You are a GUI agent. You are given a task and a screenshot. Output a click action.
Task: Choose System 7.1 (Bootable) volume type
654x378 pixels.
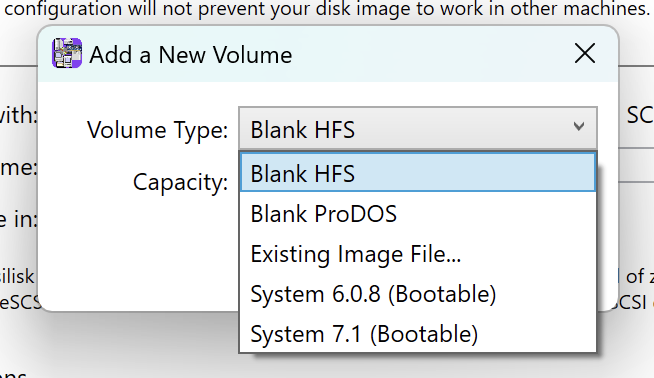(x=418, y=334)
